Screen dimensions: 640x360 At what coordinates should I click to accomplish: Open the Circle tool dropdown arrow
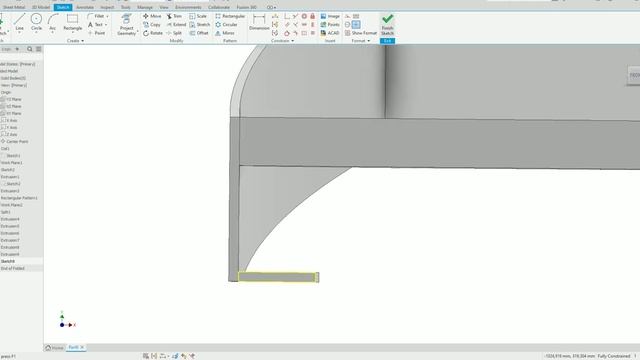[x=36, y=32]
